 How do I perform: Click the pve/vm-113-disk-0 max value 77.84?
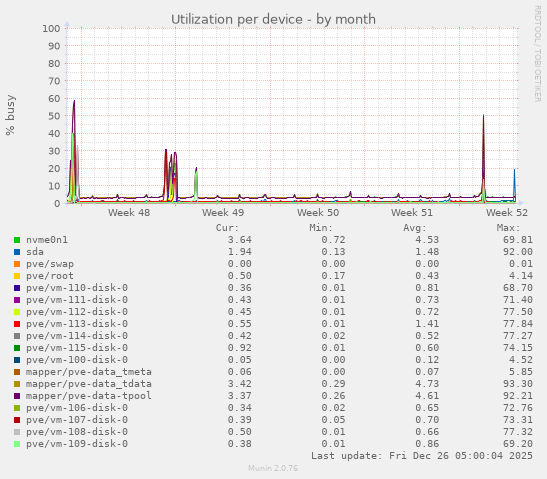(518, 324)
